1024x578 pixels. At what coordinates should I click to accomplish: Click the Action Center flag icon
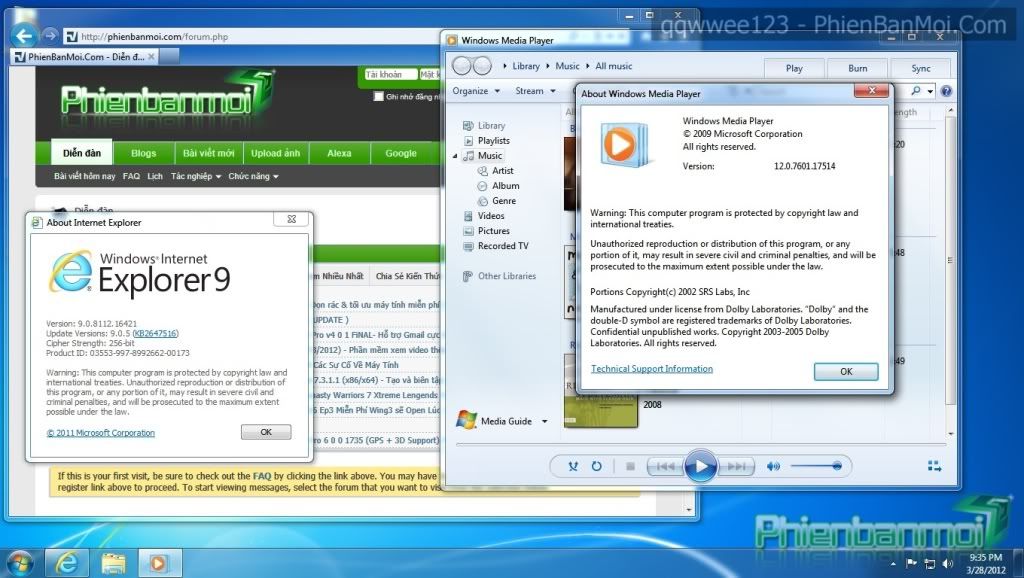click(912, 563)
